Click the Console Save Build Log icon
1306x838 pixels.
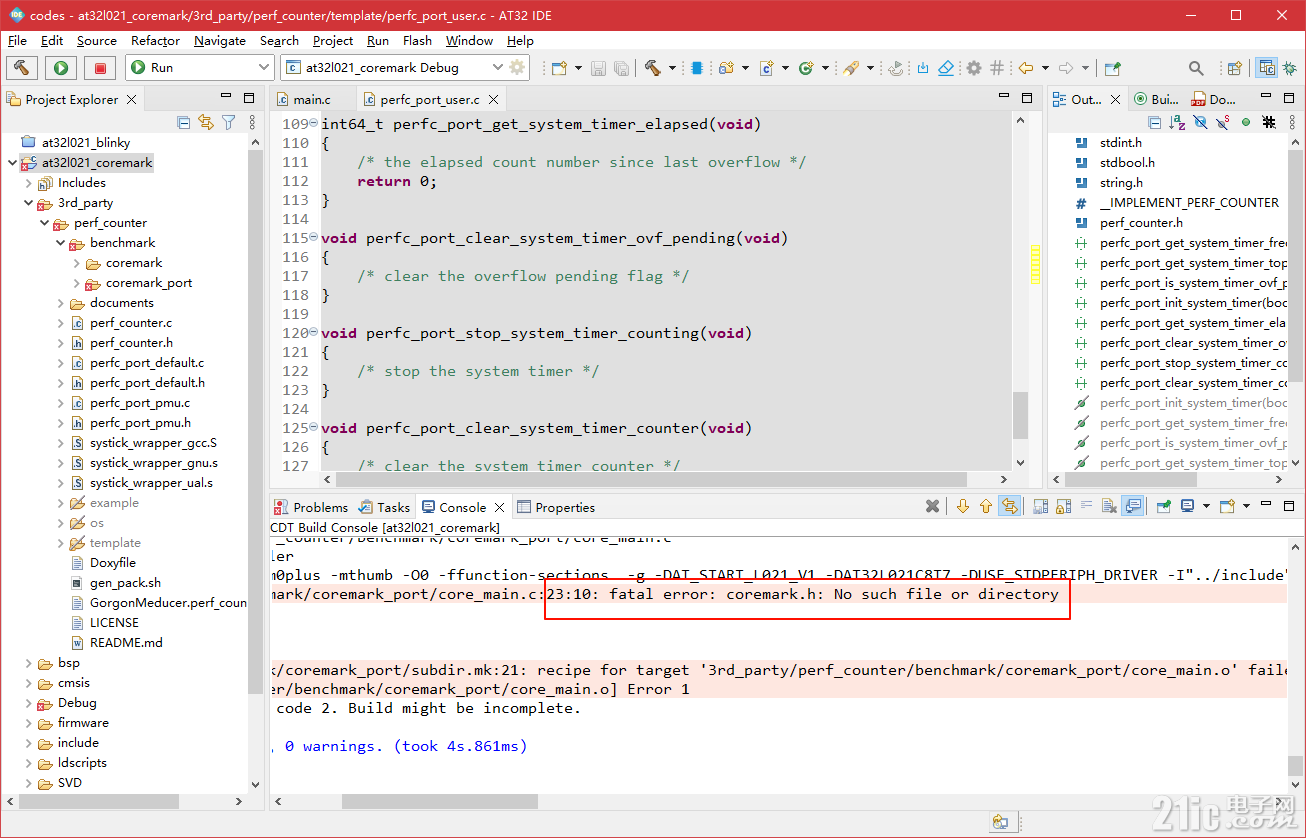point(1040,506)
